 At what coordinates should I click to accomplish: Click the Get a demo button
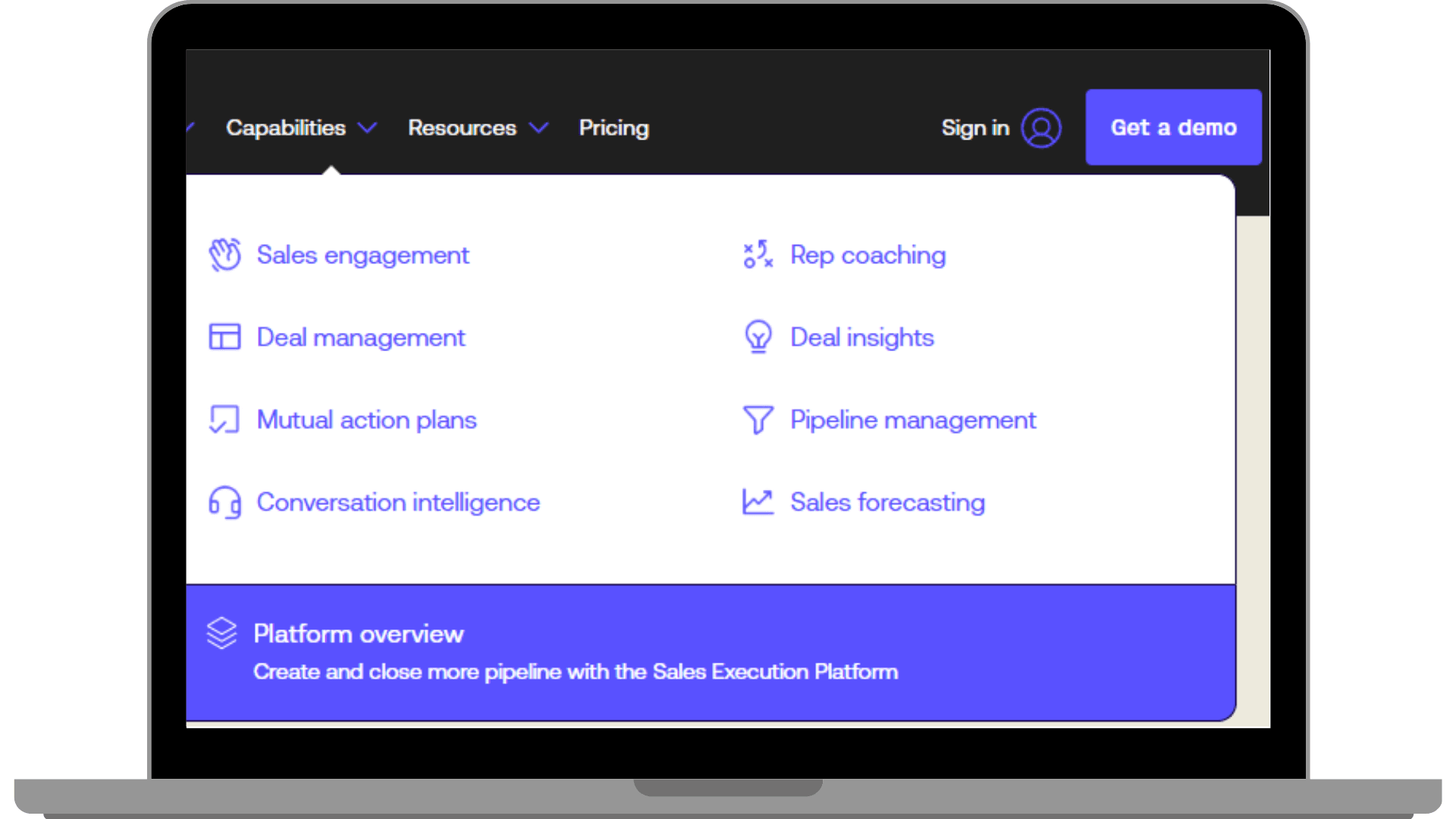[1173, 127]
